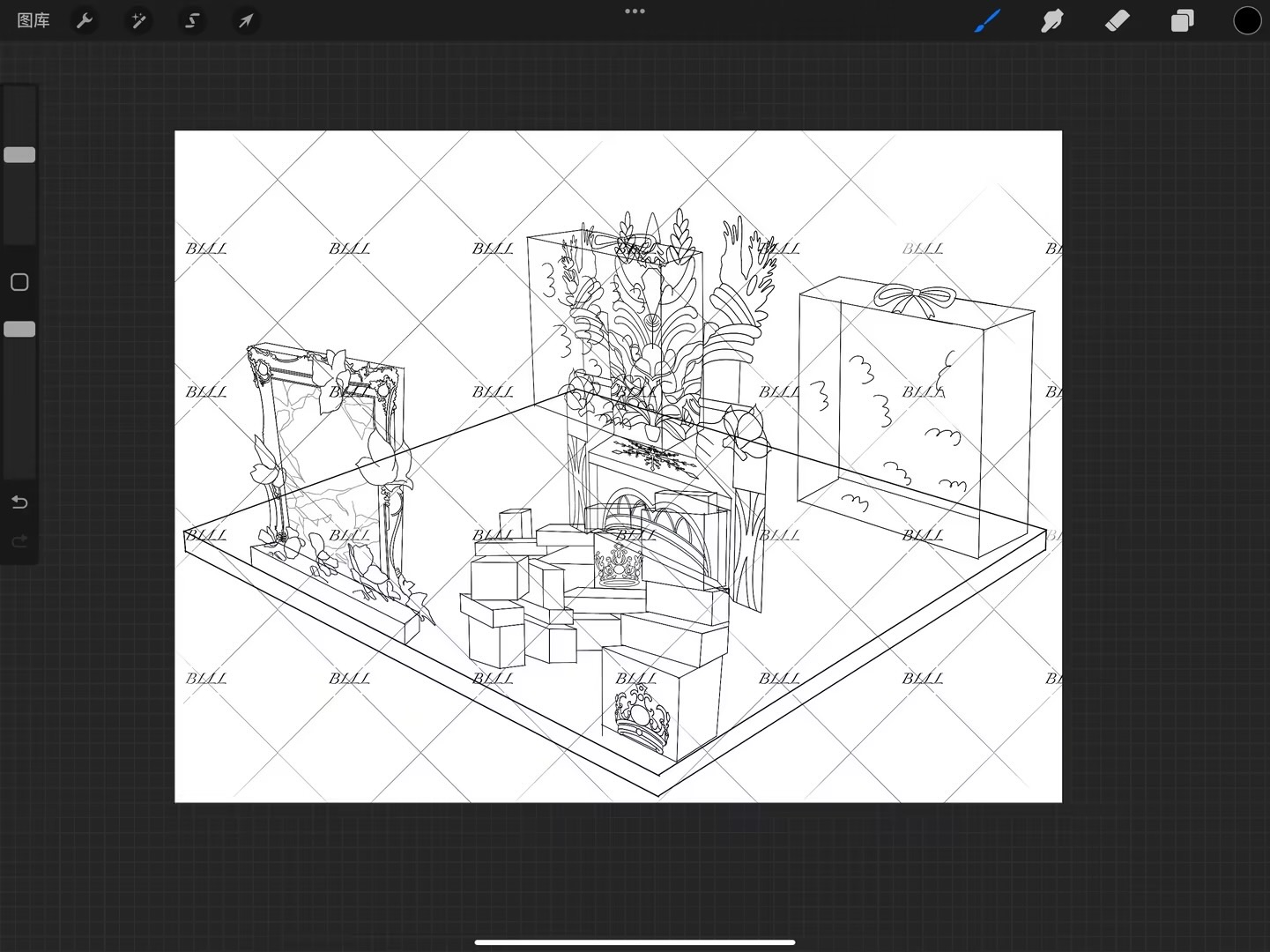Redo the last undone action

19,541
